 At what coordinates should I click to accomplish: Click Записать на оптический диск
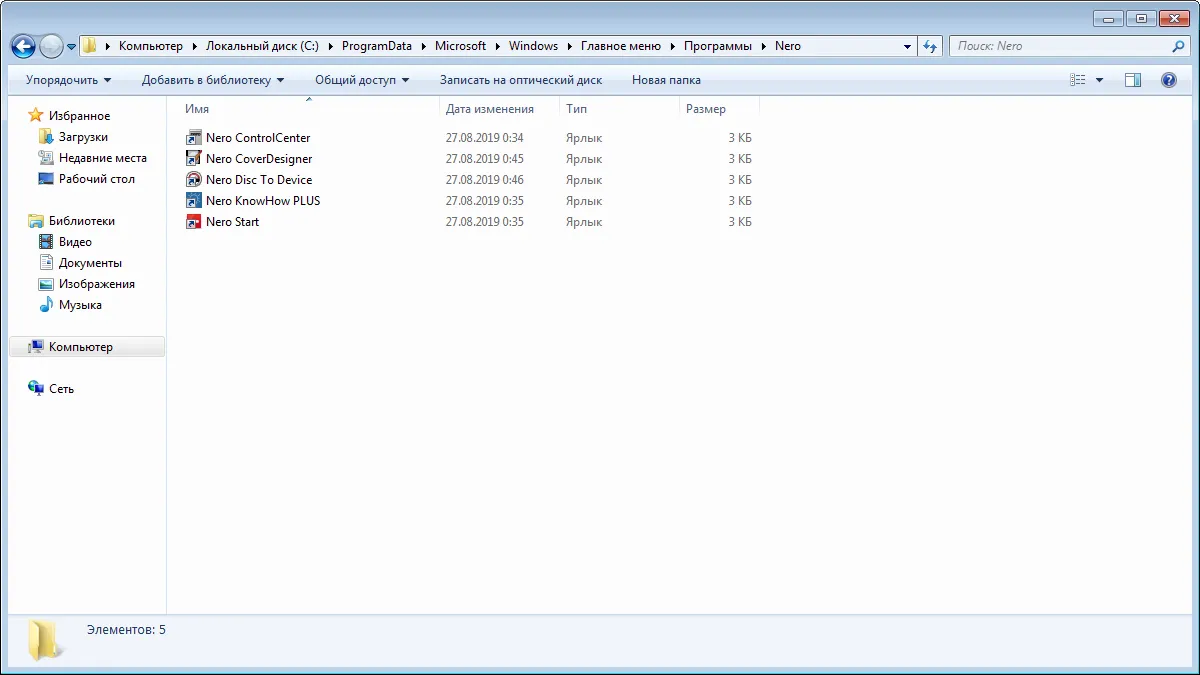pos(520,80)
